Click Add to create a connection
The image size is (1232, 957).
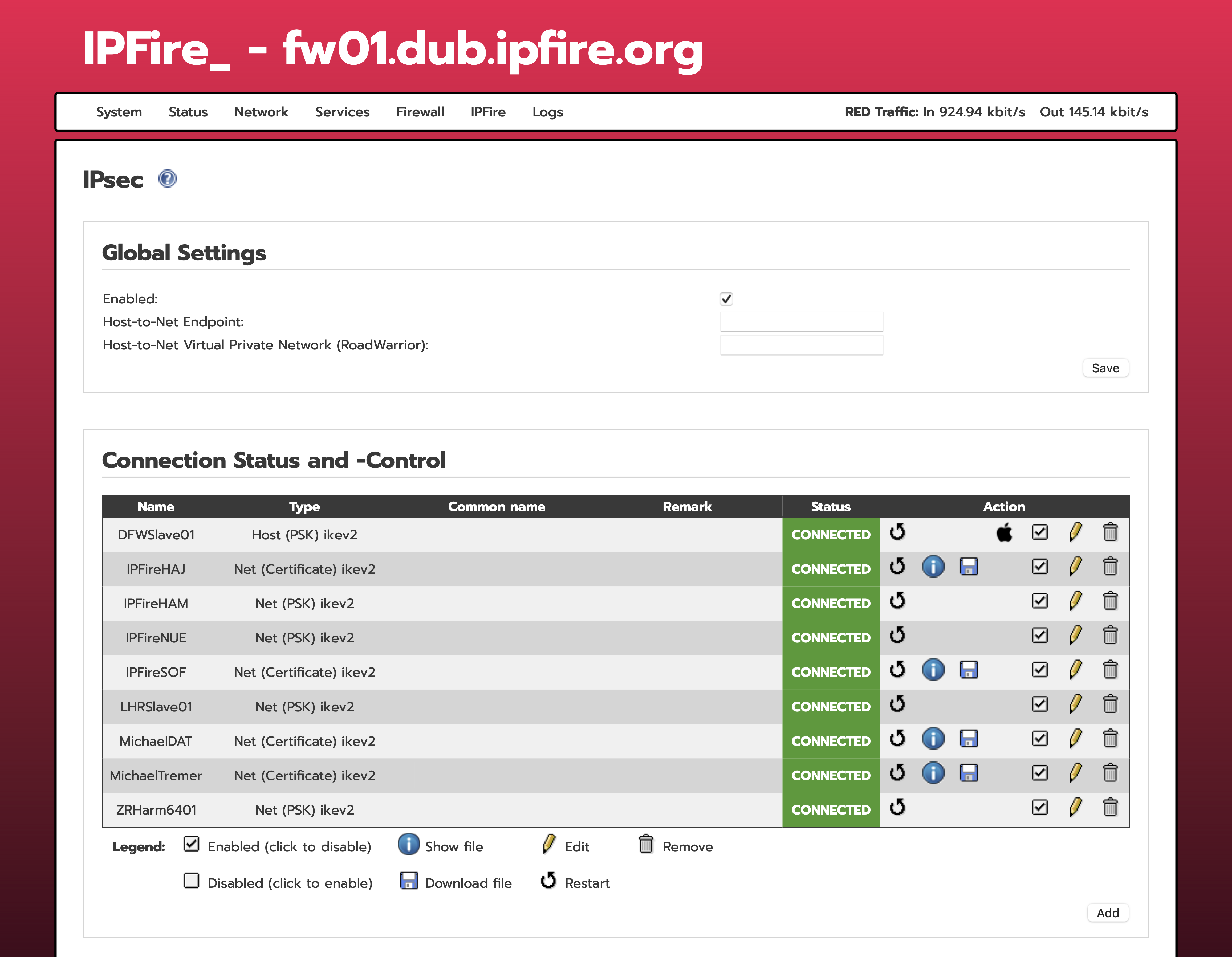pyautogui.click(x=1107, y=913)
